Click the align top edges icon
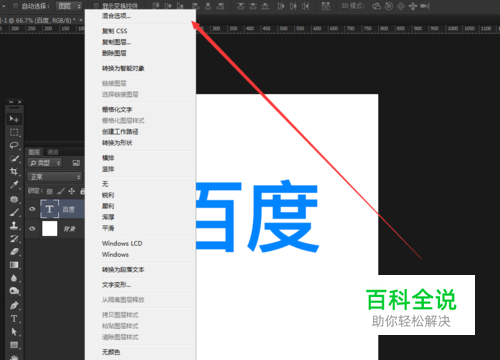Screen dimensions: 500x360 click(156, 6)
